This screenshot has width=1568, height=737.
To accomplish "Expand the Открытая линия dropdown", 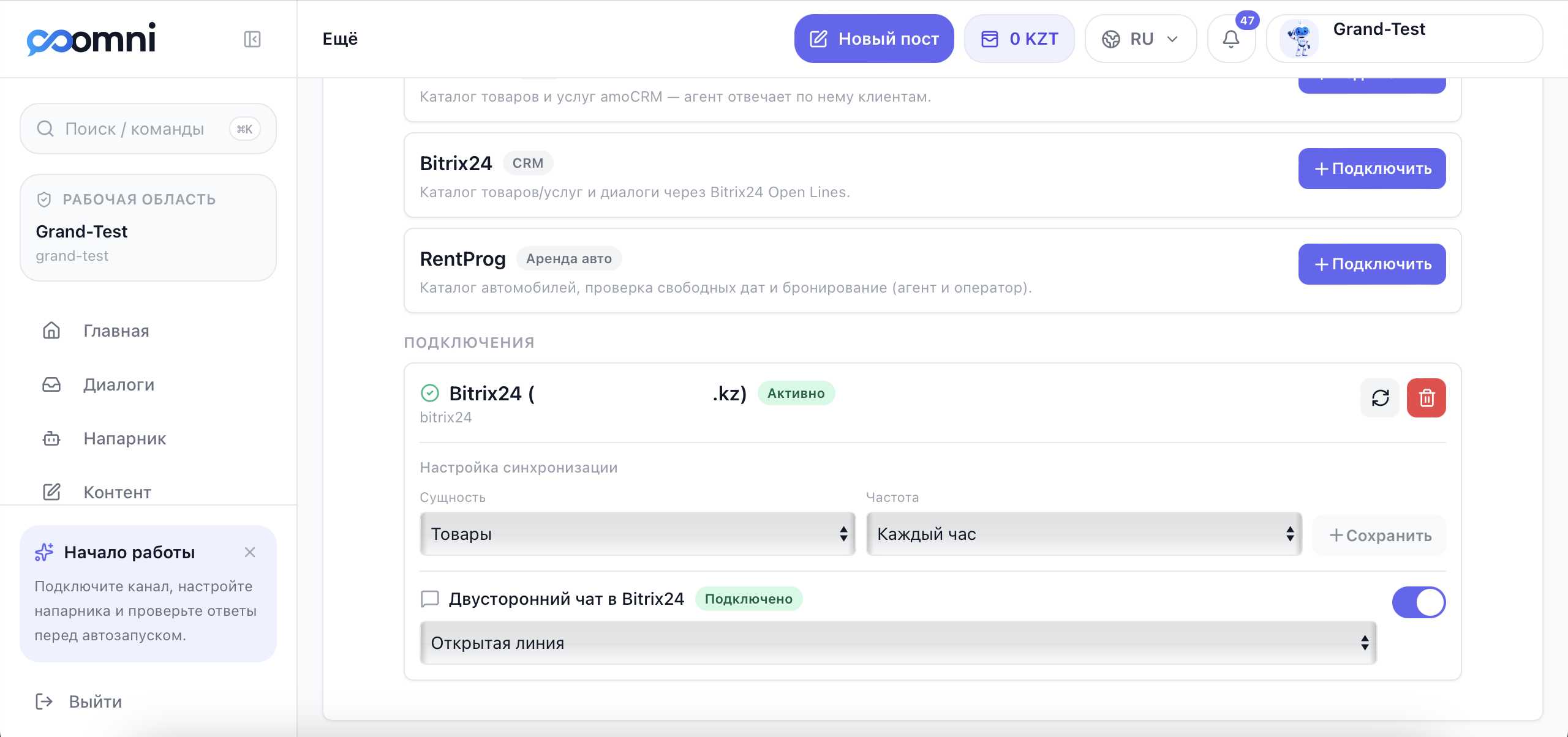I will click(898, 643).
